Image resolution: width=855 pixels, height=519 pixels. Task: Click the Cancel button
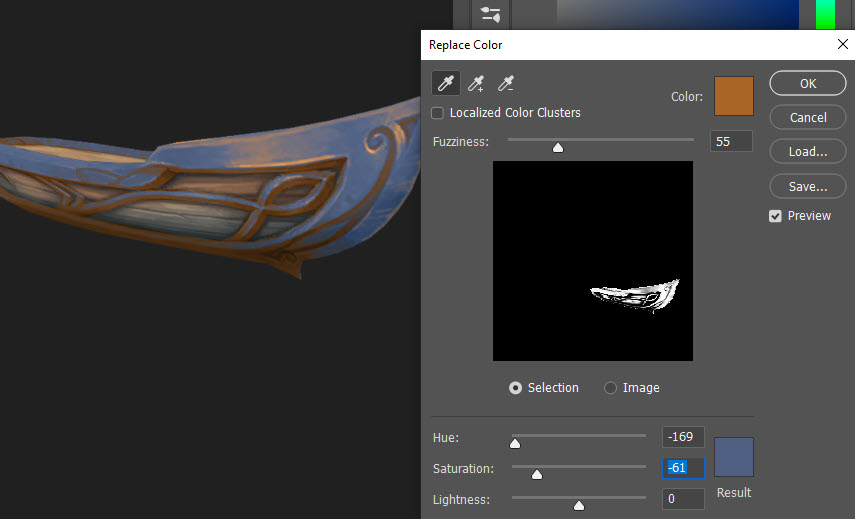(x=808, y=117)
